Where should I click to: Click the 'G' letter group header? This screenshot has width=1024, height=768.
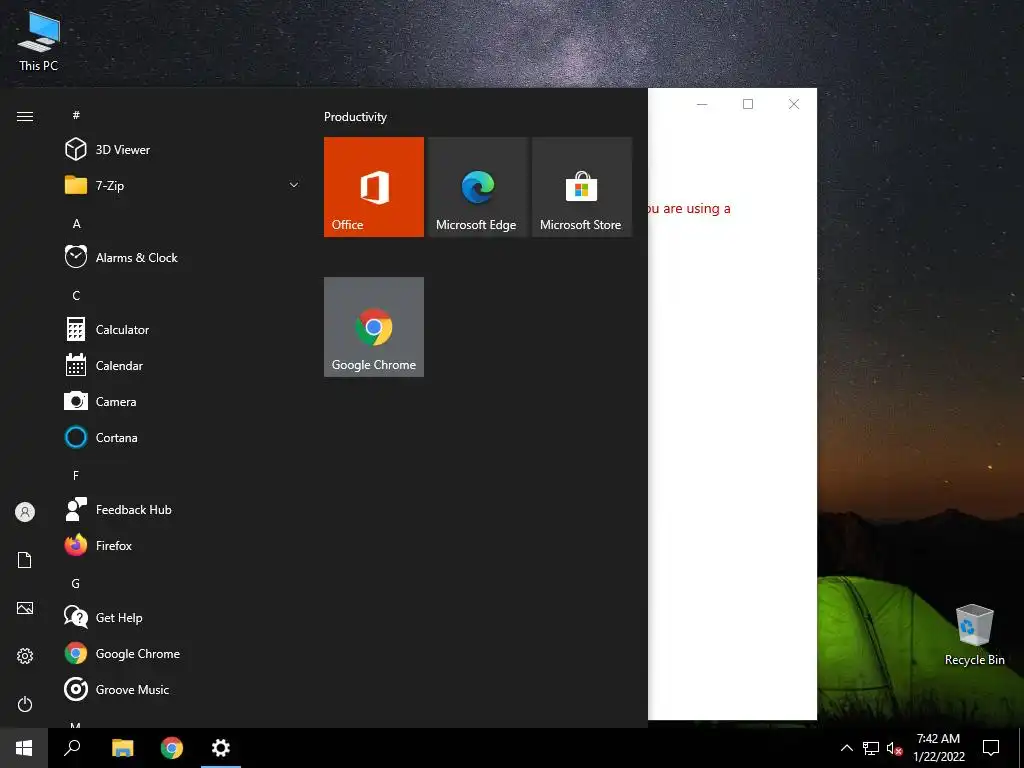(76, 583)
